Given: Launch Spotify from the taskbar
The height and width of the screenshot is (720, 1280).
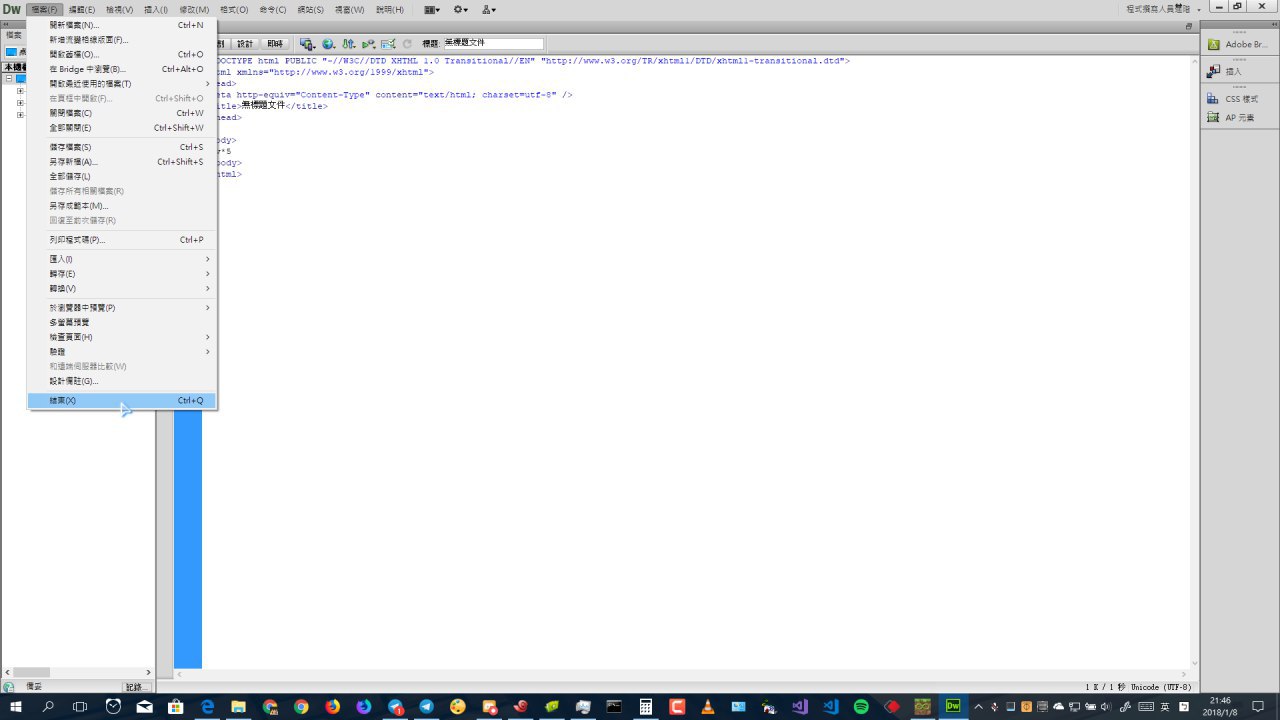Looking at the screenshot, I should pos(861,706).
